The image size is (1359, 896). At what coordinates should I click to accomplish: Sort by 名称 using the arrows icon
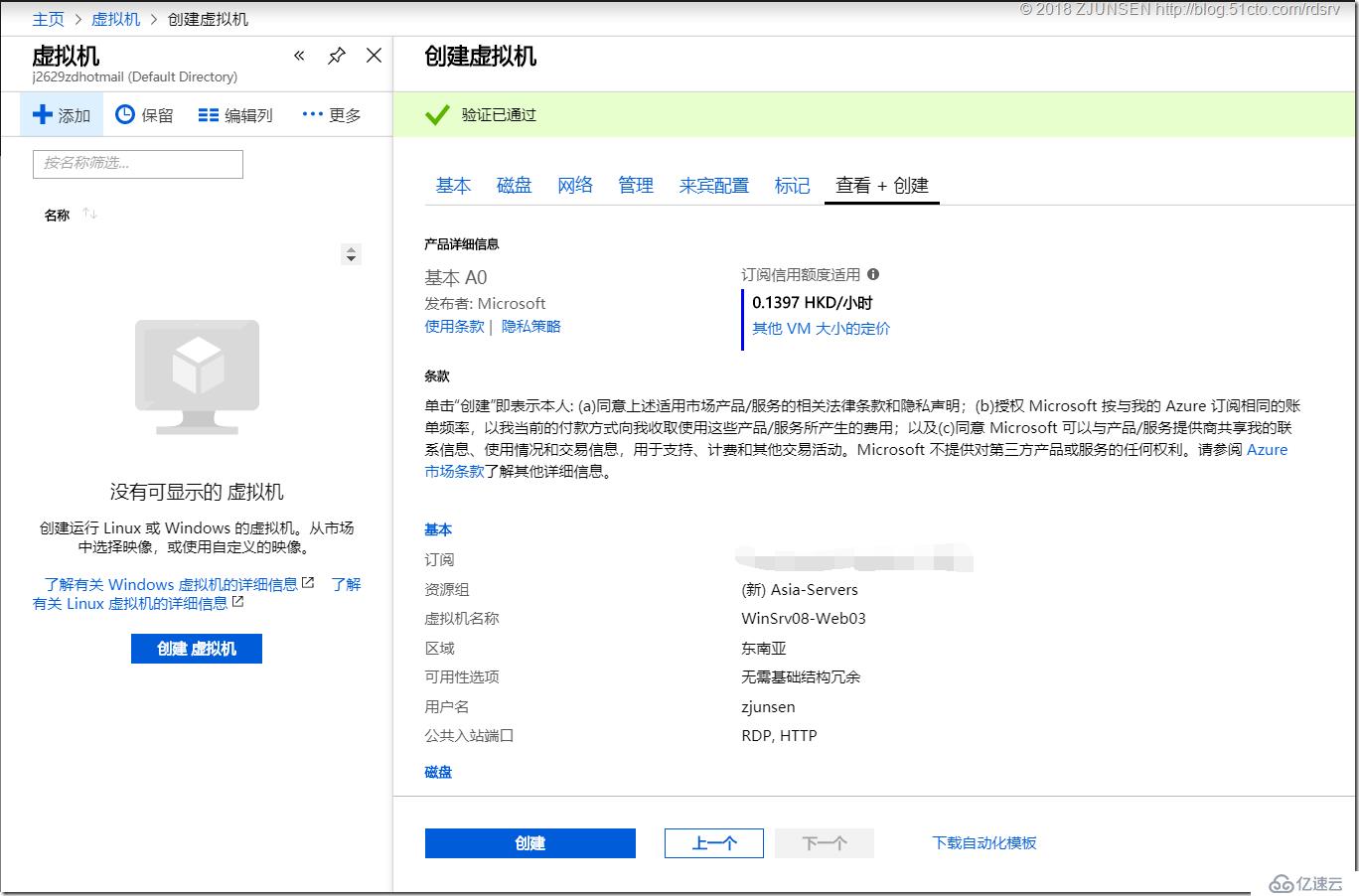[x=89, y=214]
